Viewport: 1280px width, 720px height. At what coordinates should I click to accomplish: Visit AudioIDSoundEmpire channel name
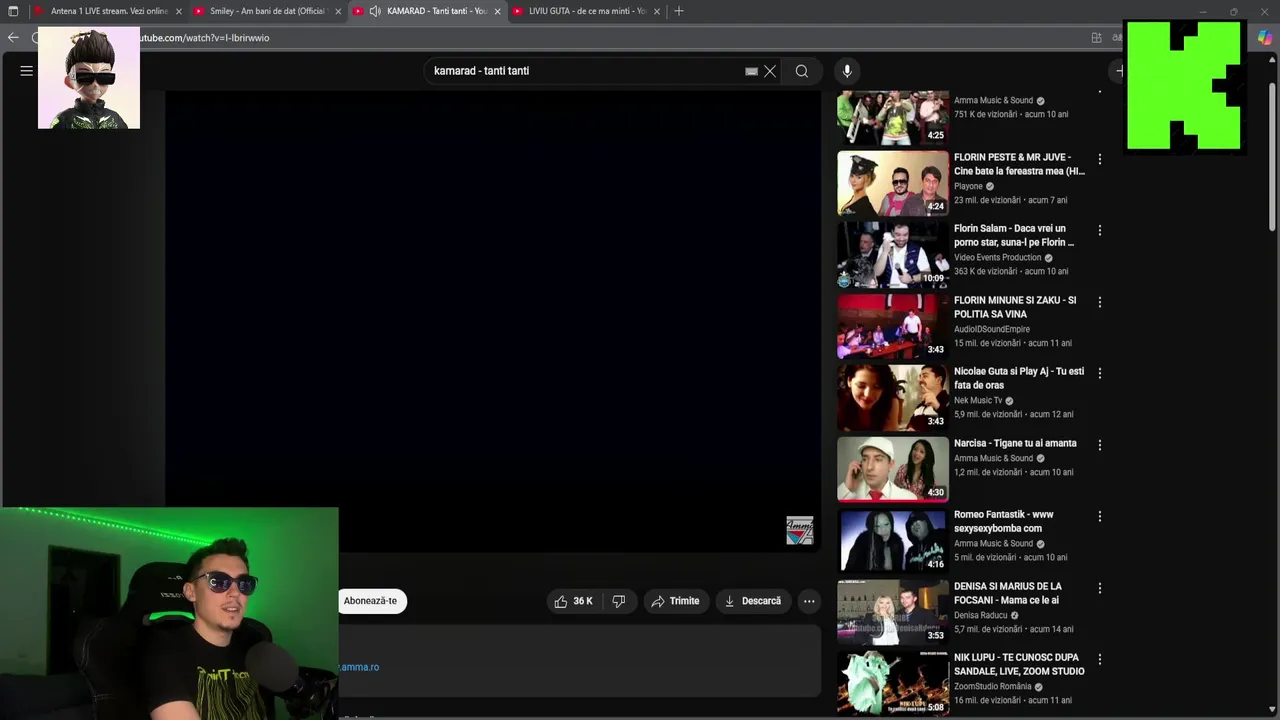(992, 329)
